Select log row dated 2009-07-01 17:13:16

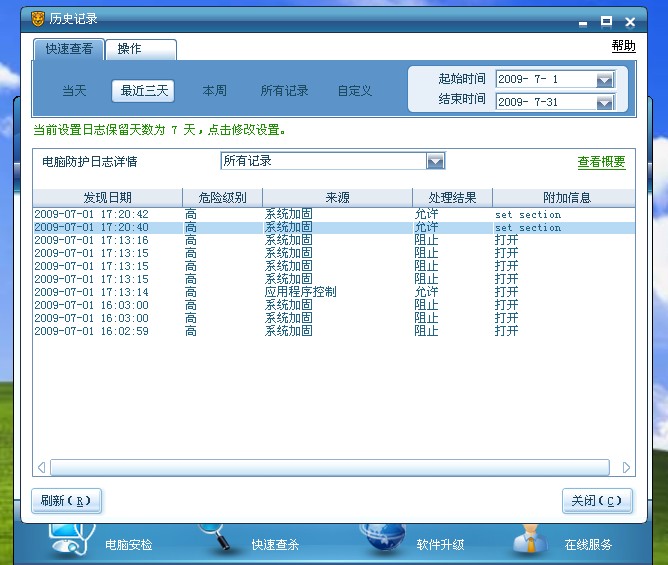tap(334, 240)
